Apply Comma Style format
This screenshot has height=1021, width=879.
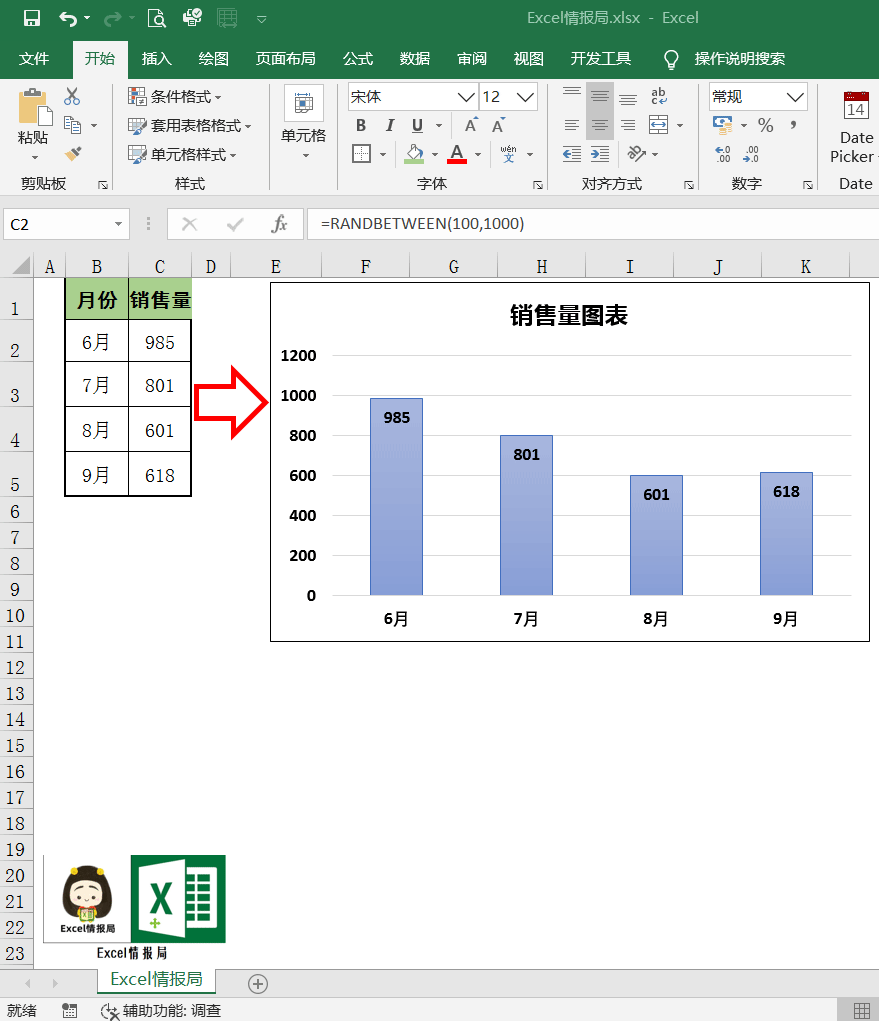pyautogui.click(x=793, y=125)
